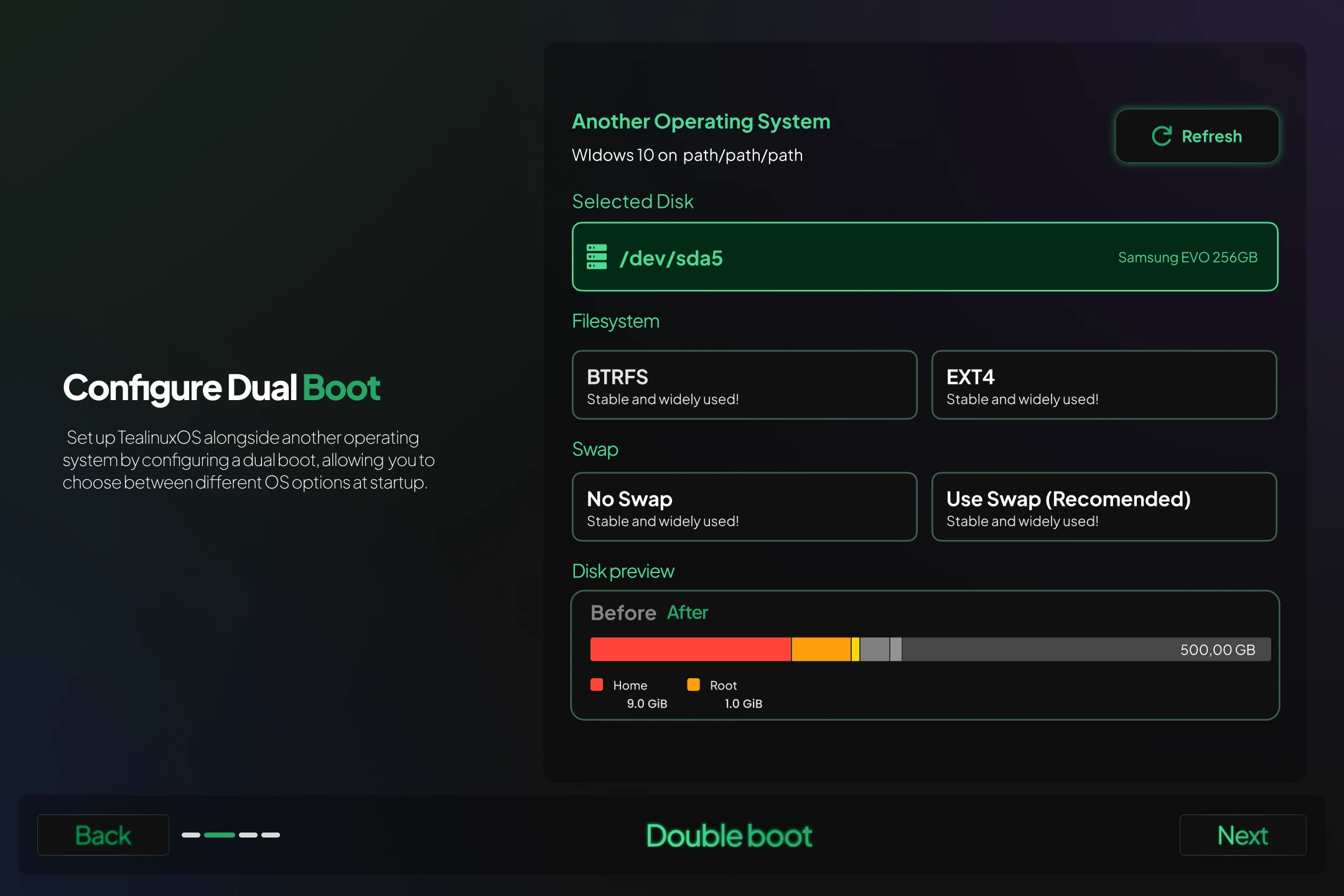The width and height of the screenshot is (1344, 896).
Task: Click the Double boot link
Action: coord(728,834)
